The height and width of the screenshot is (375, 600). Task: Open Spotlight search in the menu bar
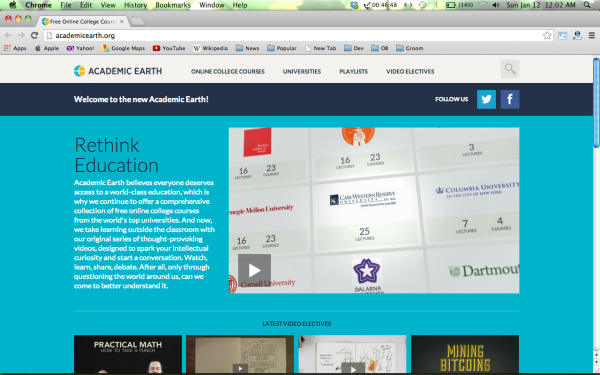pyautogui.click(x=587, y=5)
